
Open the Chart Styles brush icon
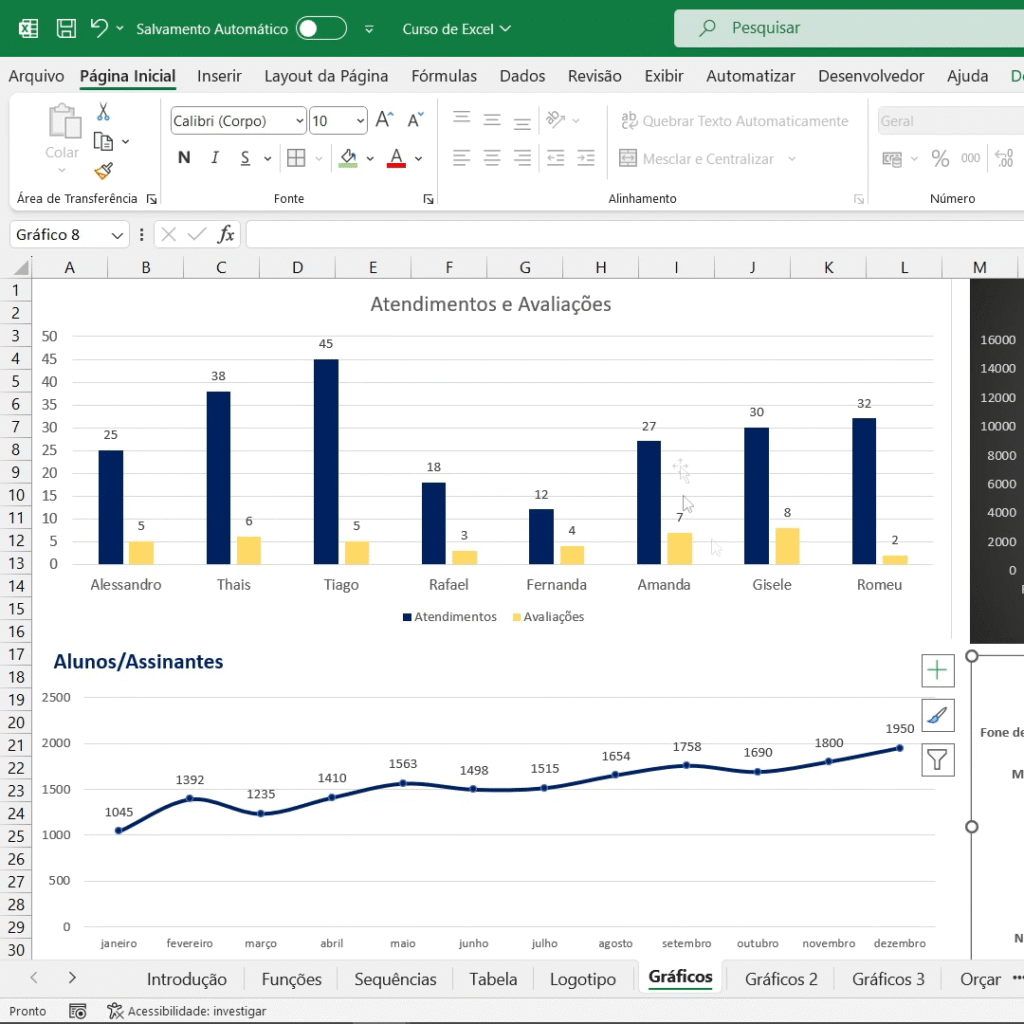click(x=937, y=715)
